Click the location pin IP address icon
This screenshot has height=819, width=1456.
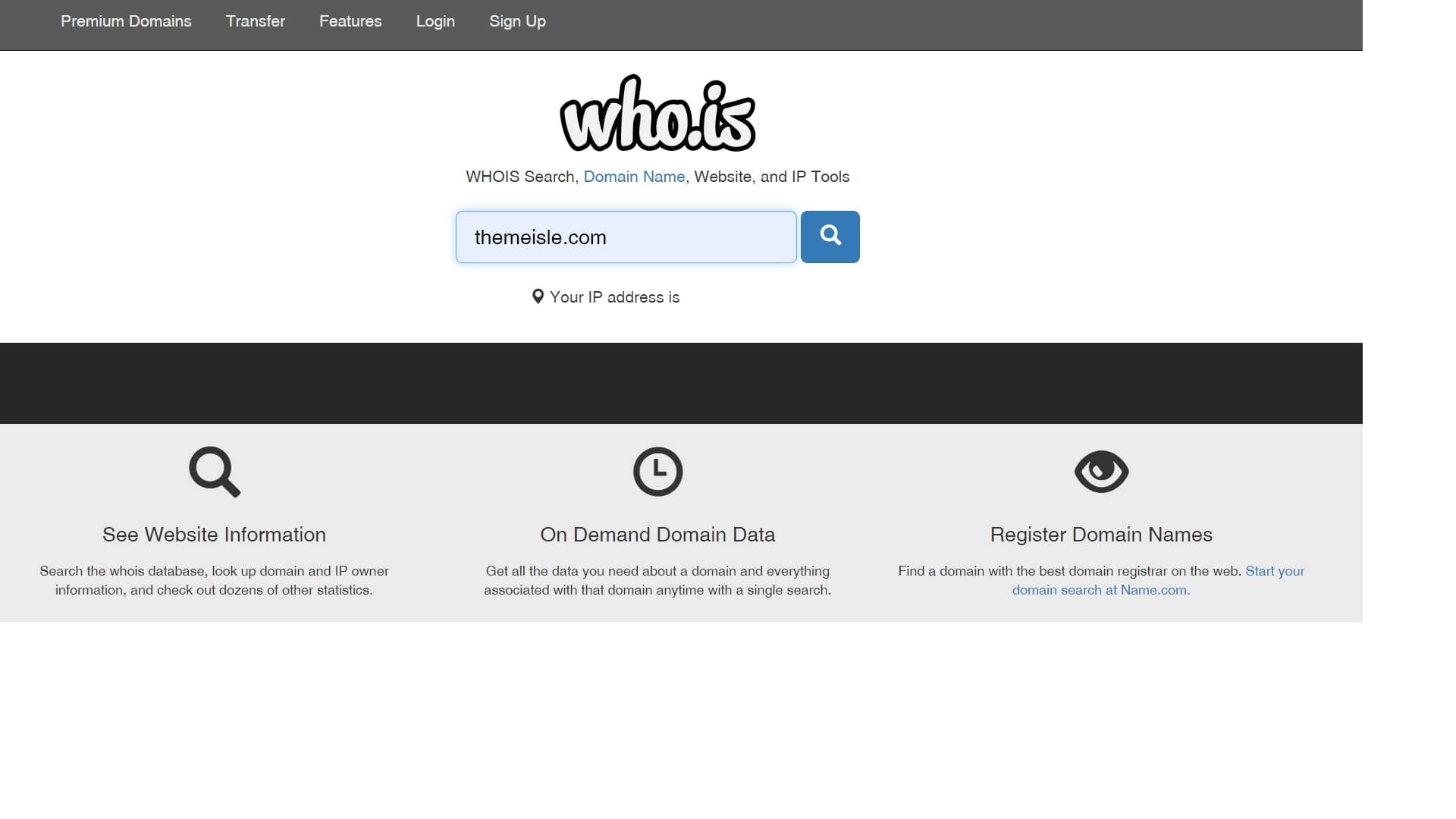click(537, 296)
